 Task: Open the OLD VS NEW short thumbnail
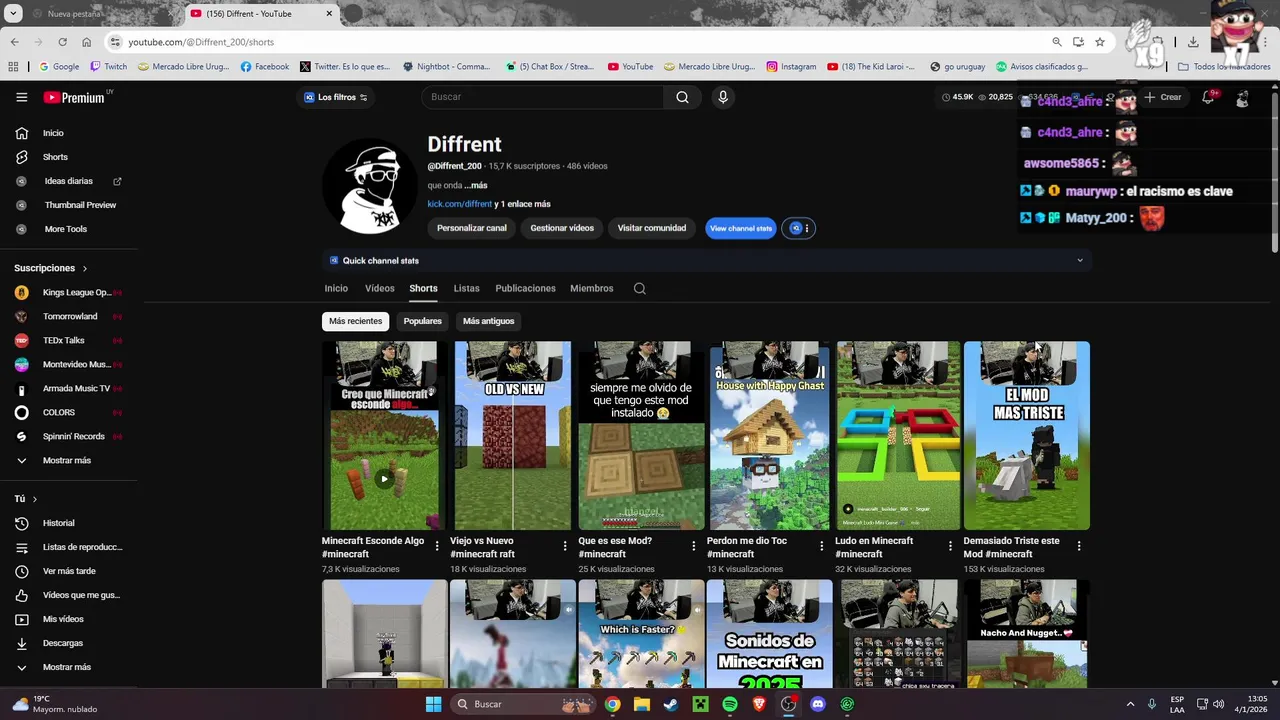[513, 436]
